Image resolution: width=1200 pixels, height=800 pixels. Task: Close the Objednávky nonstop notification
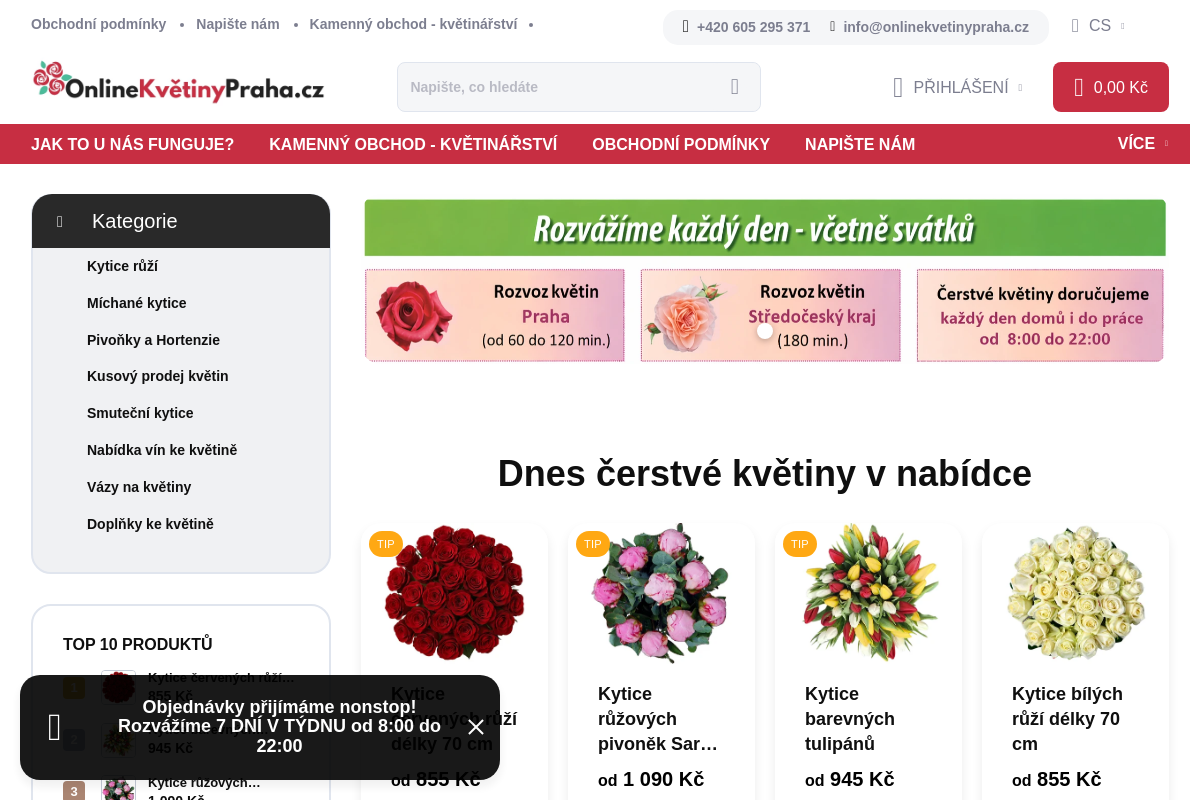[x=476, y=727]
